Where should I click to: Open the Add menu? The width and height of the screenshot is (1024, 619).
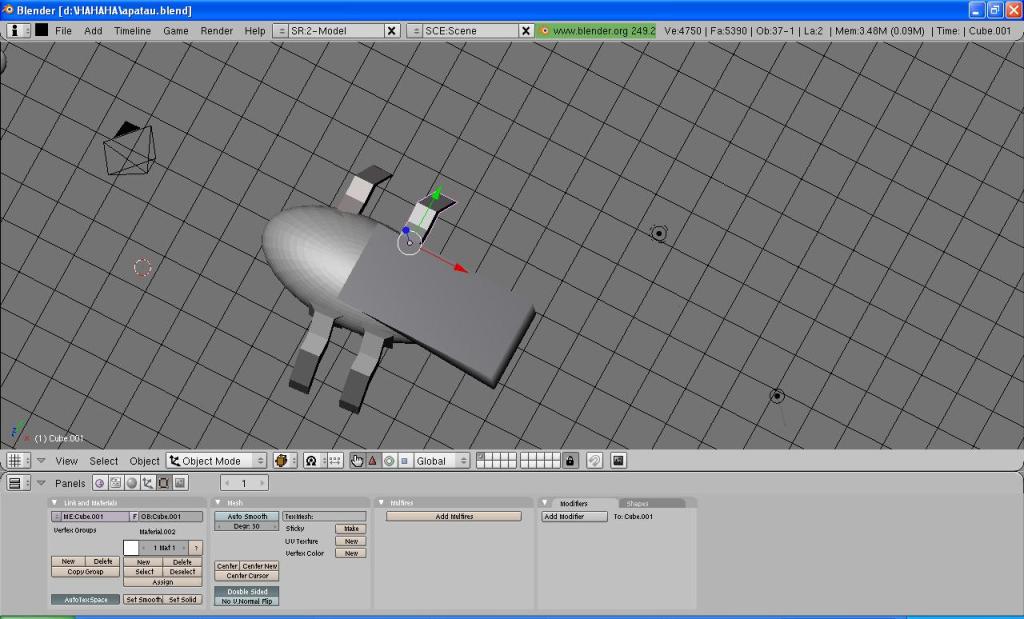tap(93, 31)
